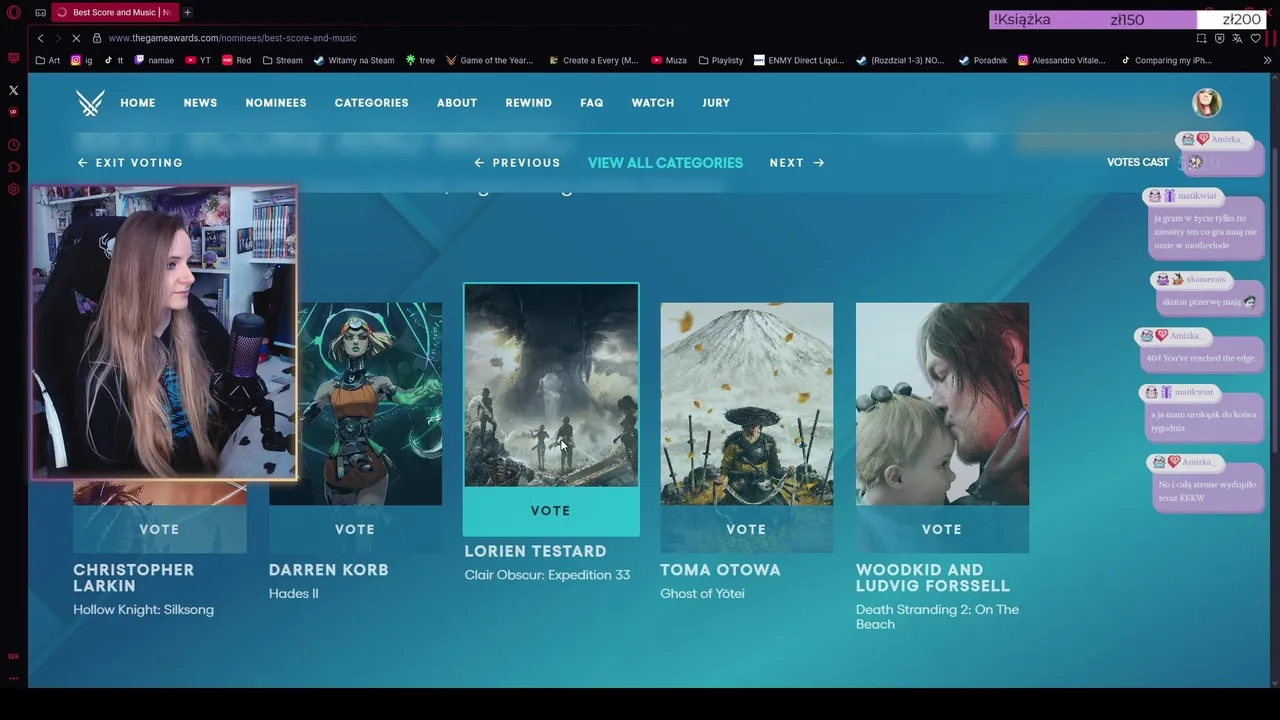
Task: Vote for Darren Korb
Action: point(355,529)
